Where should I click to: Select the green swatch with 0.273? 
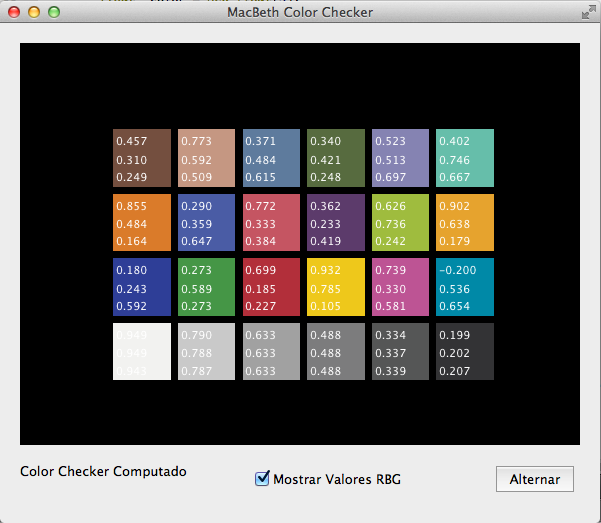click(x=206, y=287)
